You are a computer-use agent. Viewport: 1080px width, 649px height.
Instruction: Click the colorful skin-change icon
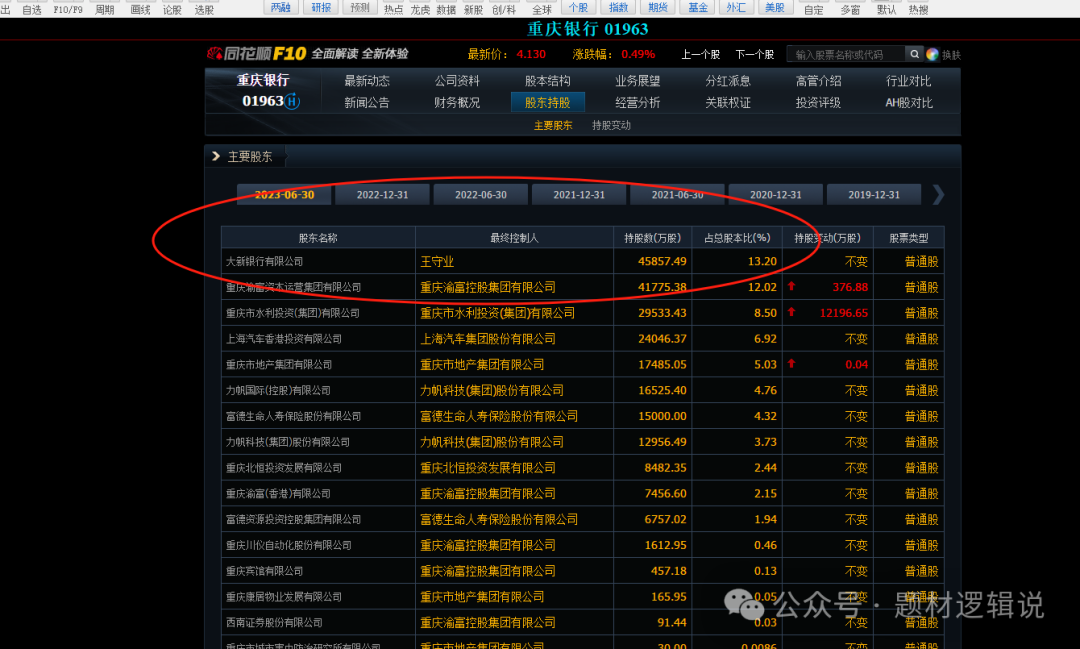(x=932, y=54)
